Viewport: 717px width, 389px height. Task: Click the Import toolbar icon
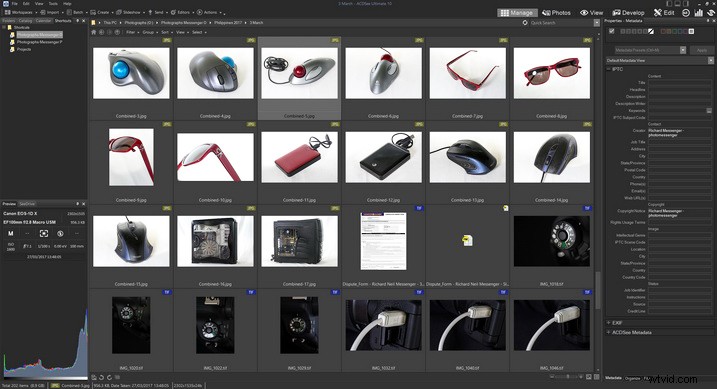click(x=43, y=12)
